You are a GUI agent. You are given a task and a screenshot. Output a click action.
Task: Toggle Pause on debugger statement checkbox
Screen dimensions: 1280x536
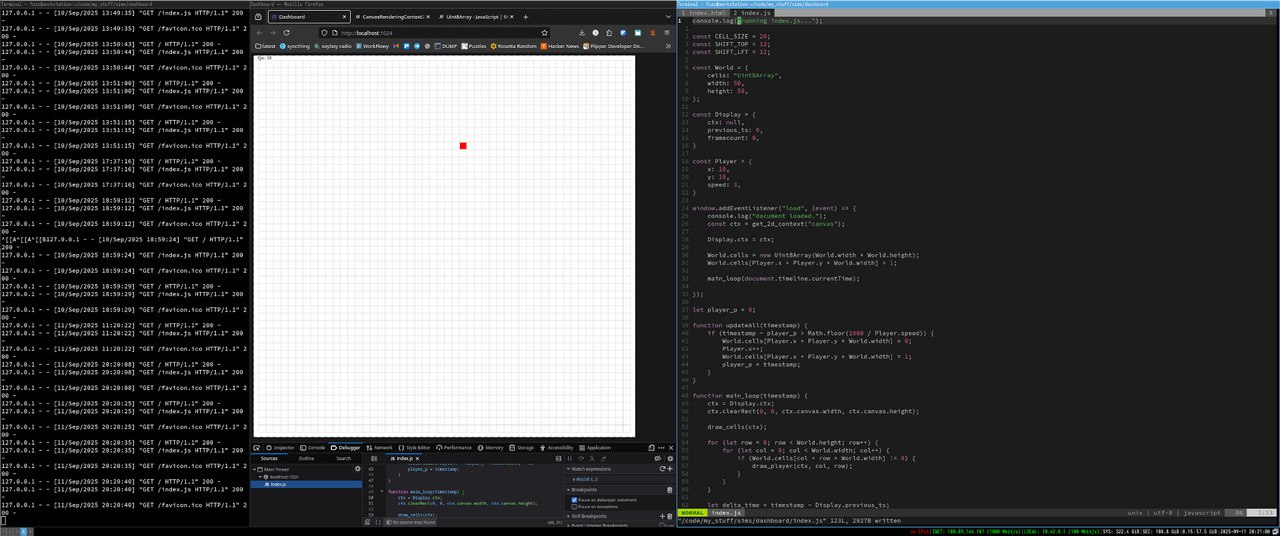point(574,500)
